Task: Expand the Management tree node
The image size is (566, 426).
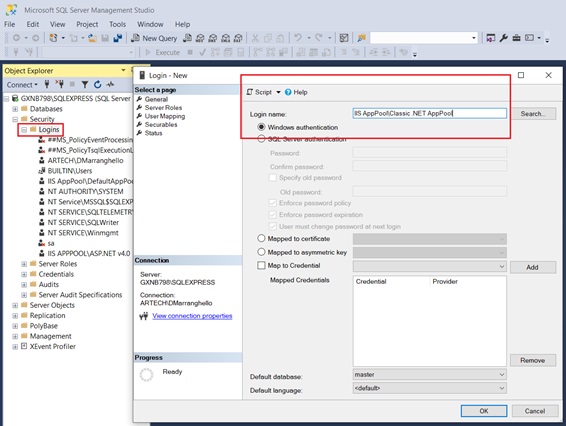Action: point(15,336)
